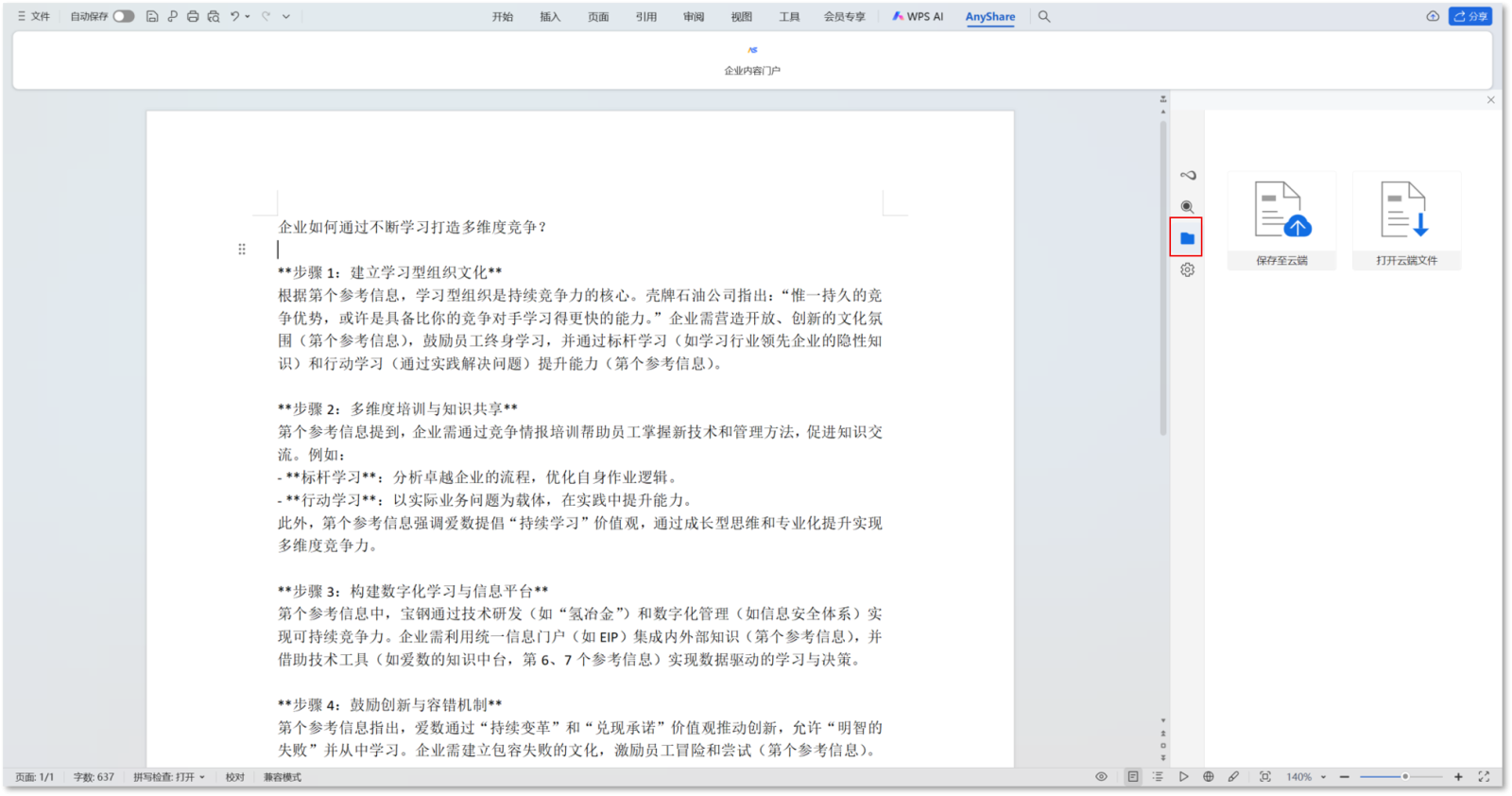
Task: Open the 140% zoom level dropdown
Action: (x=1306, y=777)
